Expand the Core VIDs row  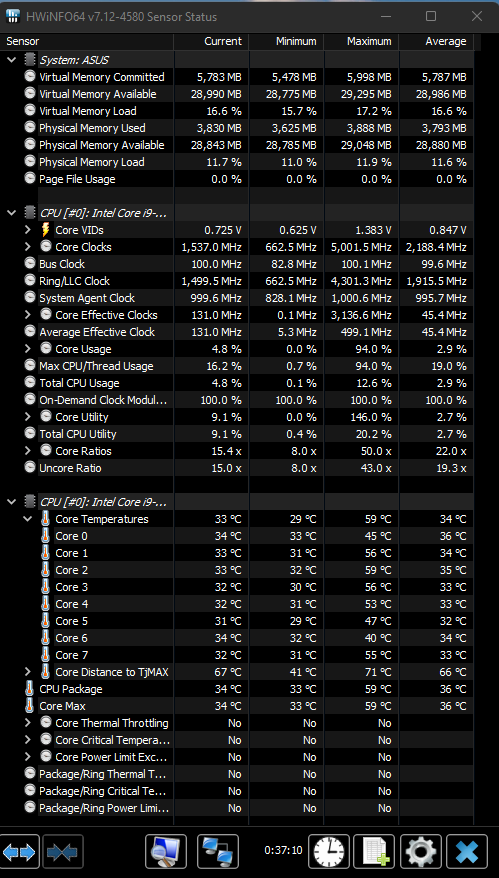[x=28, y=230]
